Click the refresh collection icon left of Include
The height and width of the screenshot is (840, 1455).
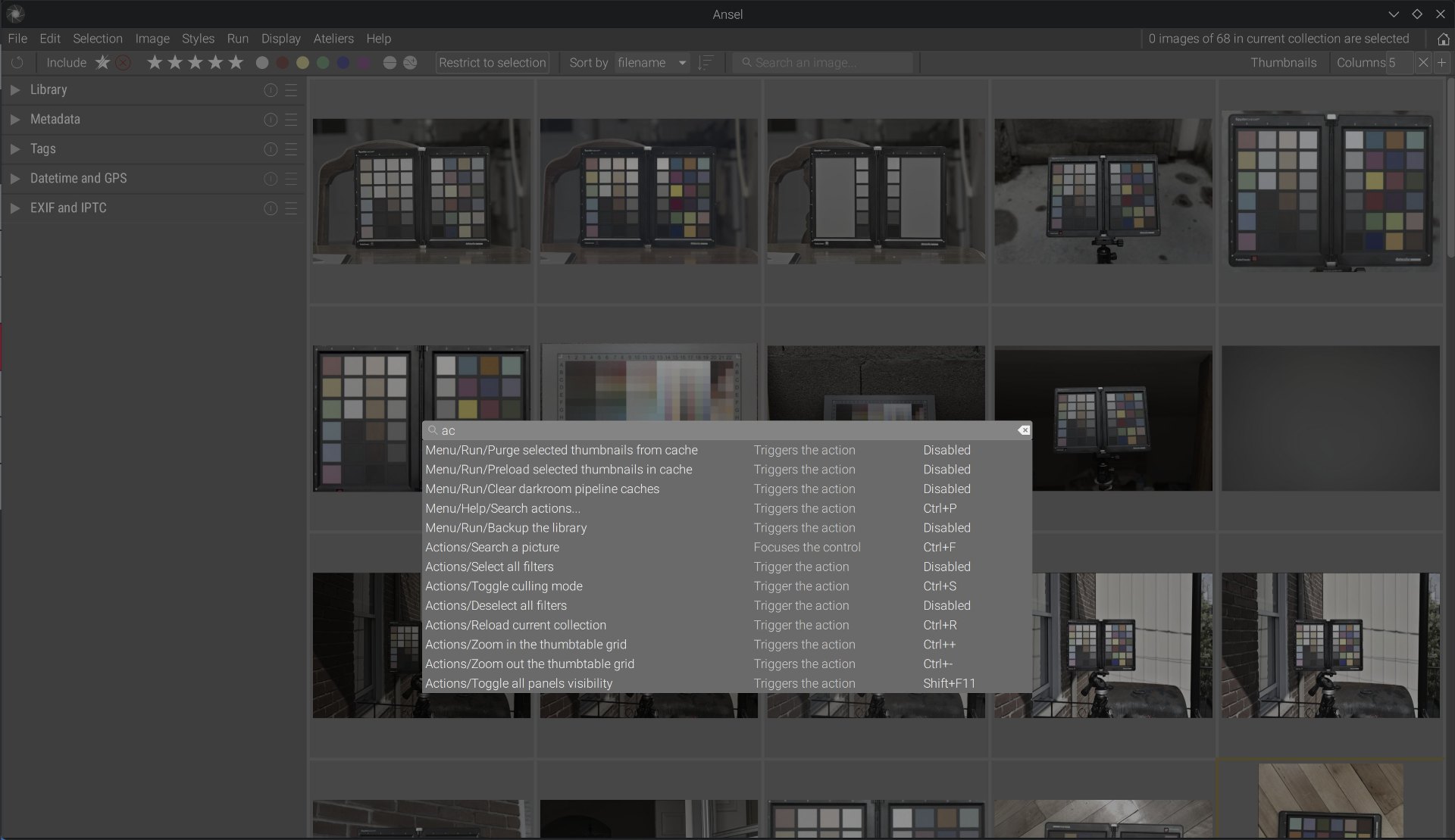click(x=17, y=63)
